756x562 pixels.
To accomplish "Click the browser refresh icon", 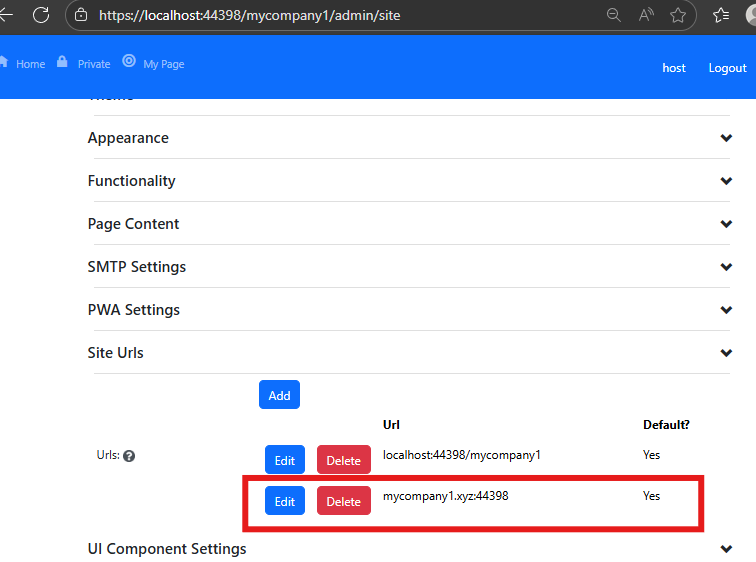I will click(41, 15).
